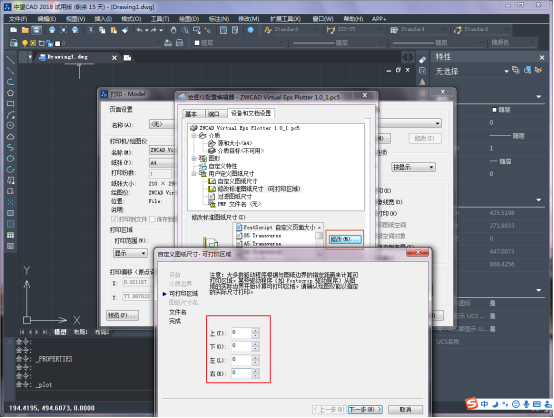The height and width of the screenshot is (418, 554).
Task: Open the 打印范围 显示 dropdown
Action: click(x=130, y=253)
